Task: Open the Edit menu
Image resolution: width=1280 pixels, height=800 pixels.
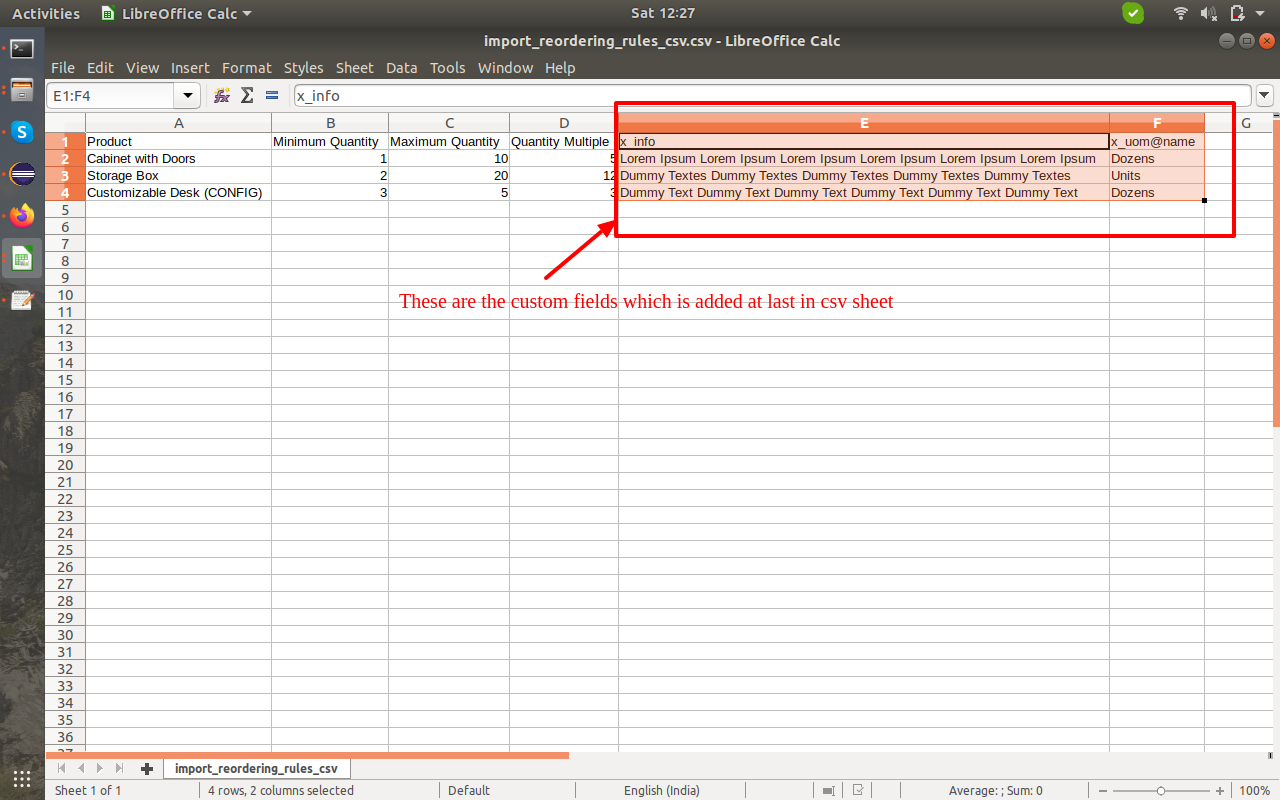Action: tap(100, 68)
